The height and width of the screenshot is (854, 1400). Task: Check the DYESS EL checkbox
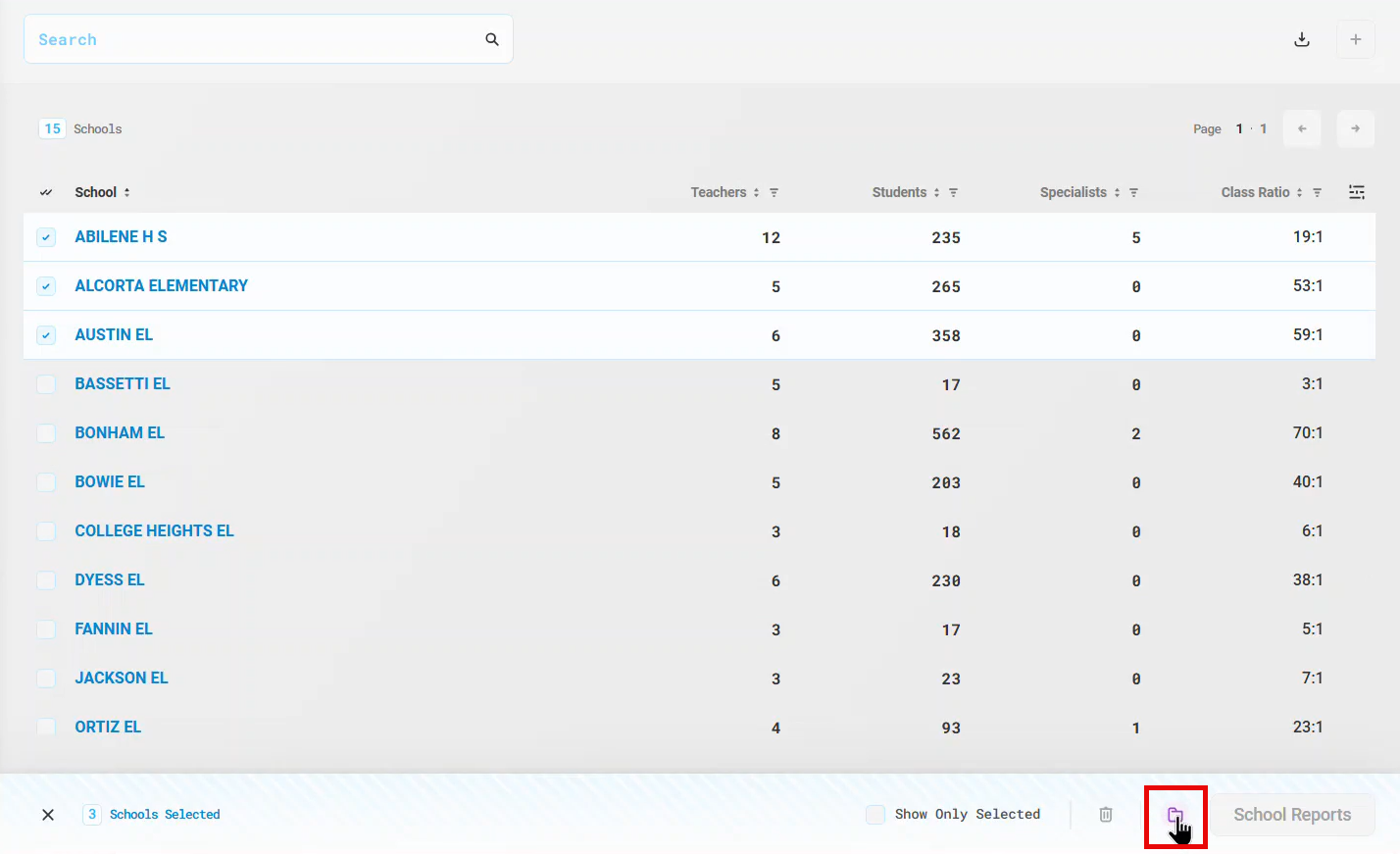pyautogui.click(x=46, y=580)
